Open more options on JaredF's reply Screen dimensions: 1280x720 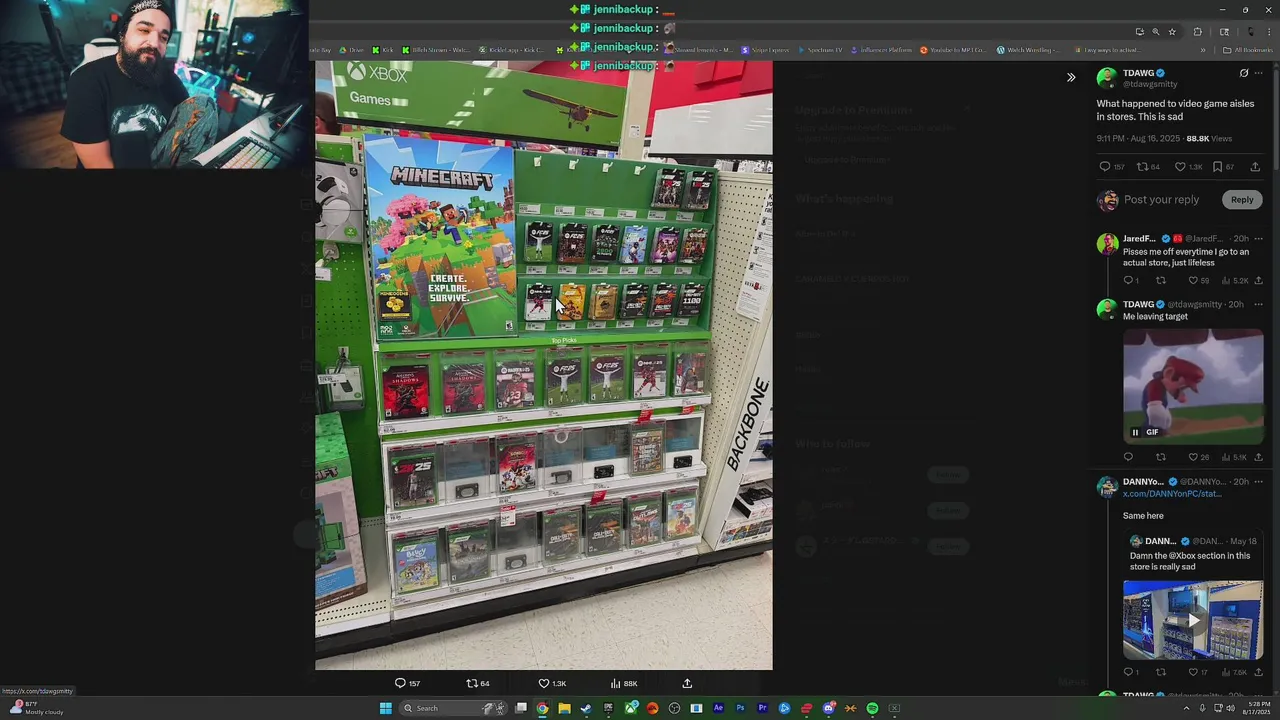click(1259, 239)
